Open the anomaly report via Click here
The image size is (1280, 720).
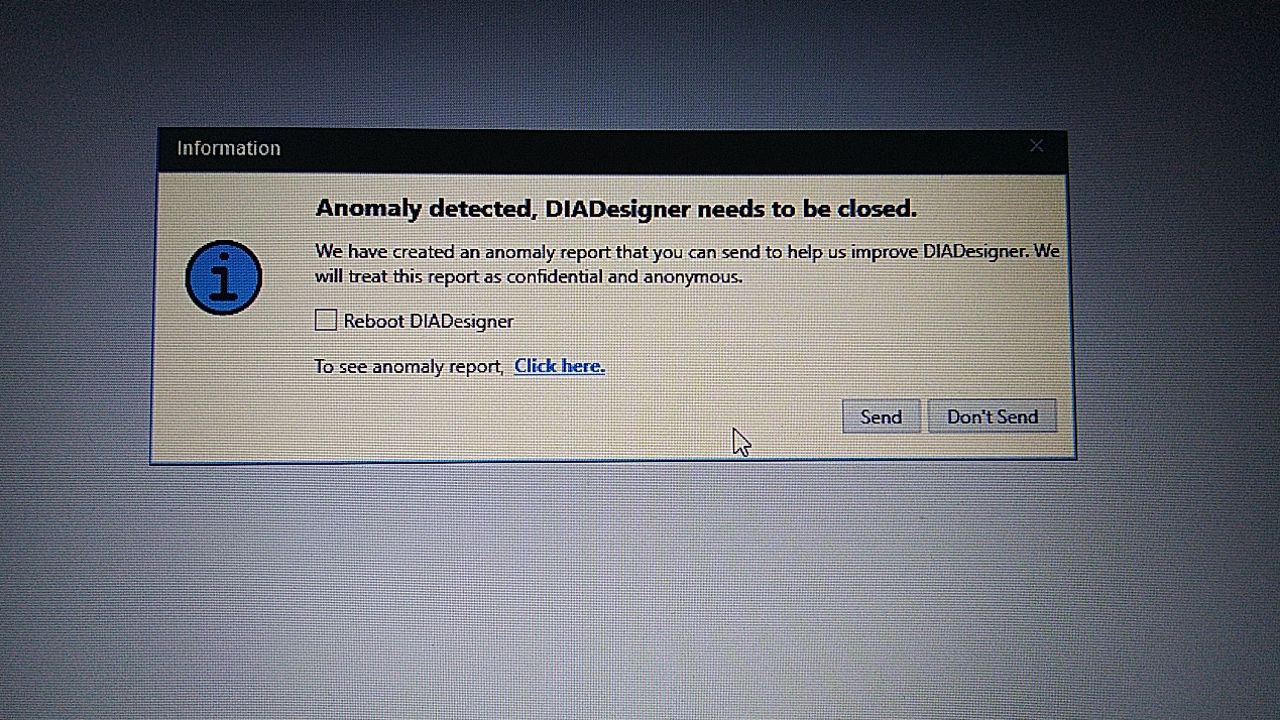(x=559, y=366)
